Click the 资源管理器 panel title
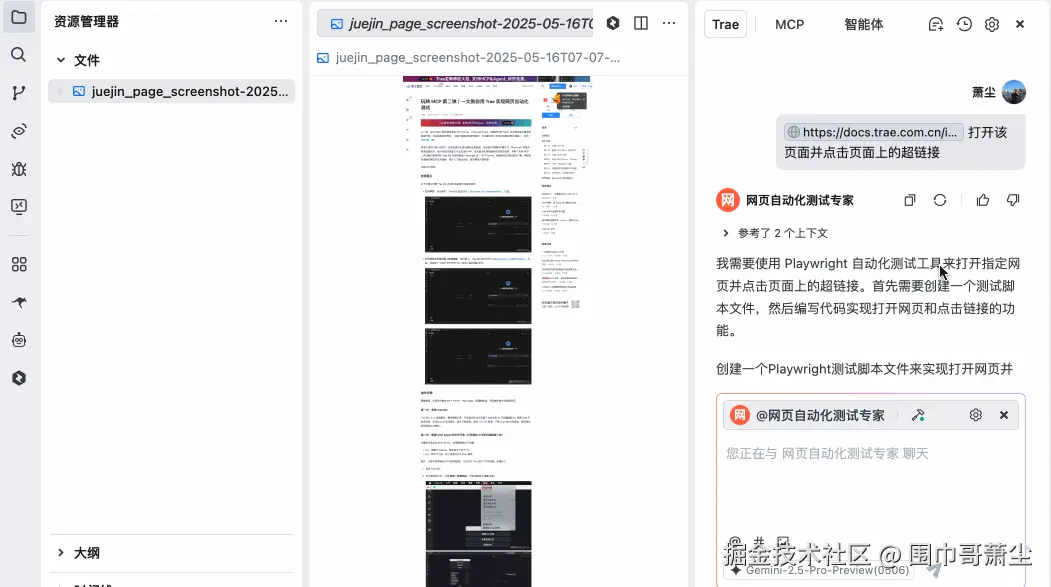This screenshot has height=587, width=1051. tap(86, 21)
